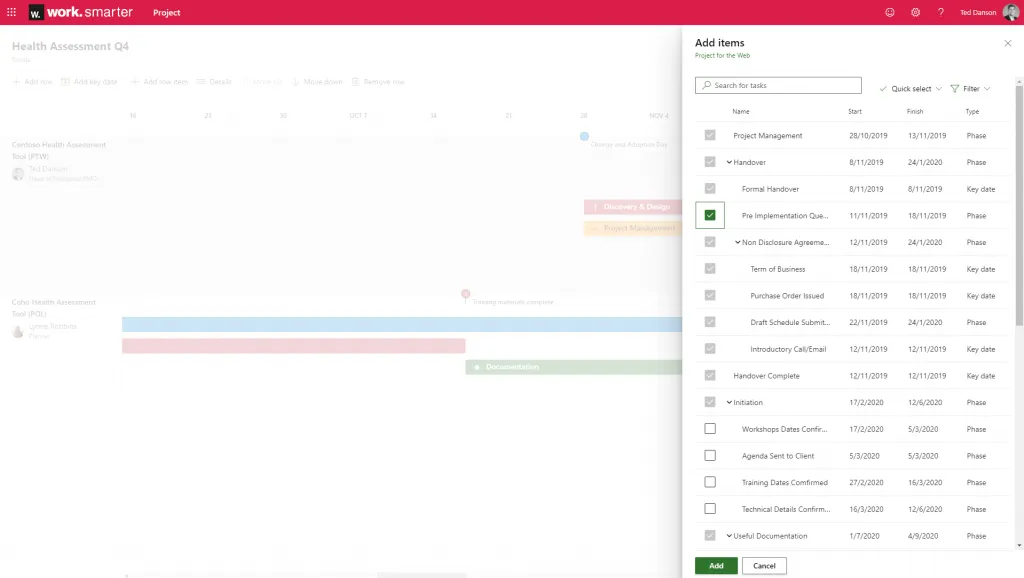Open the Details panel icon
1024x578 pixels.
coord(199,81)
